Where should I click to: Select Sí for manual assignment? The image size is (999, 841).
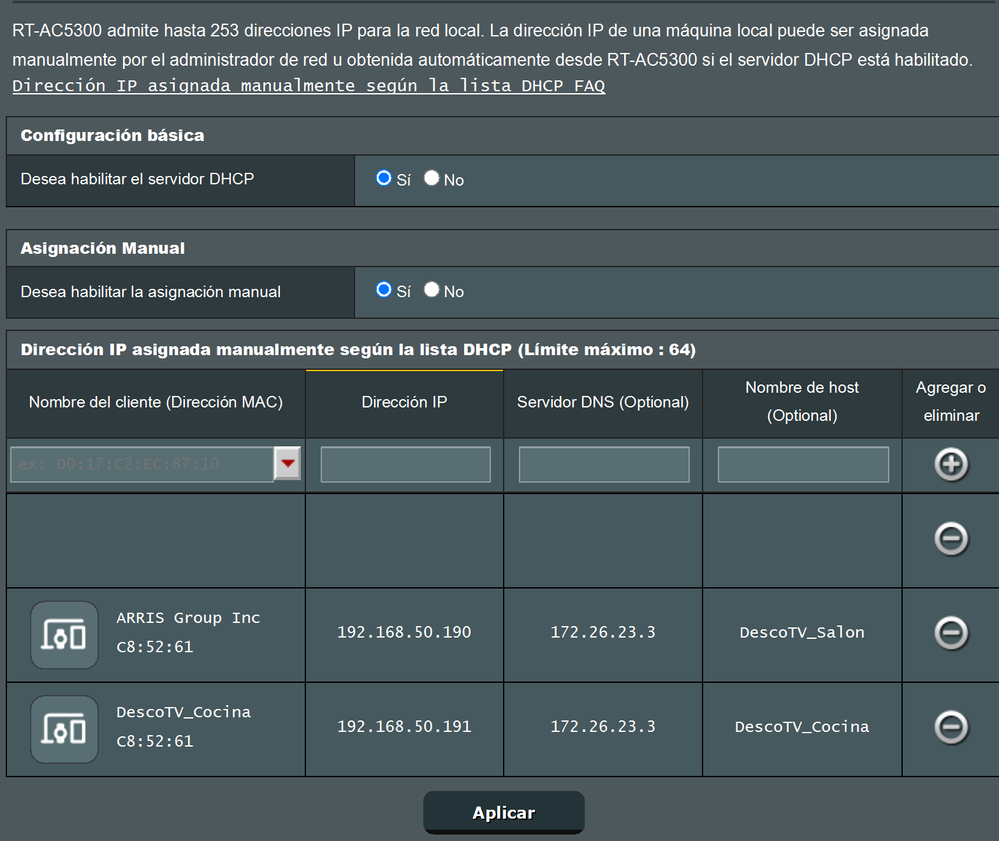tap(383, 291)
